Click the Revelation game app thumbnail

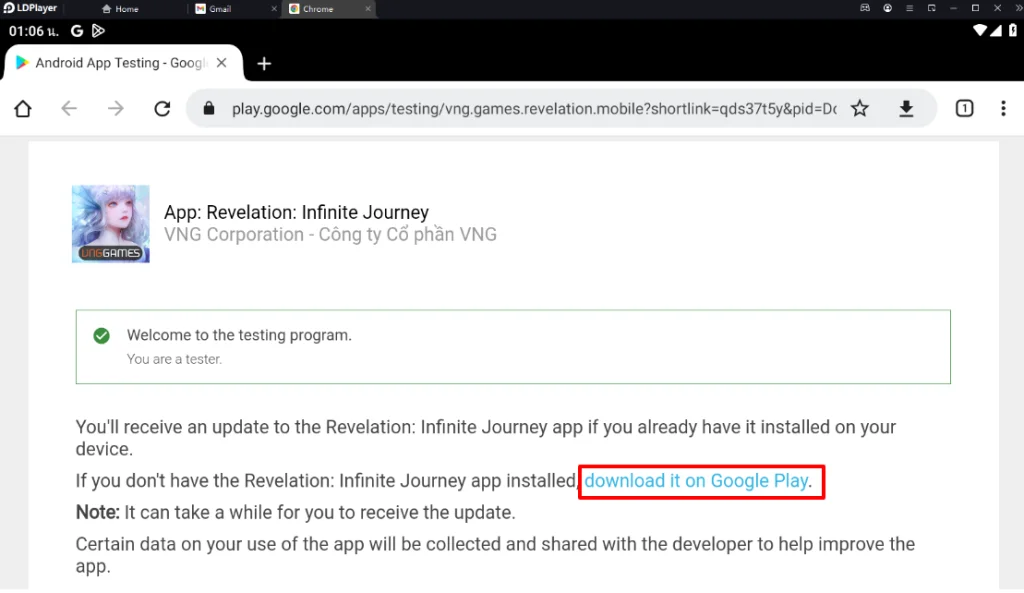point(110,224)
